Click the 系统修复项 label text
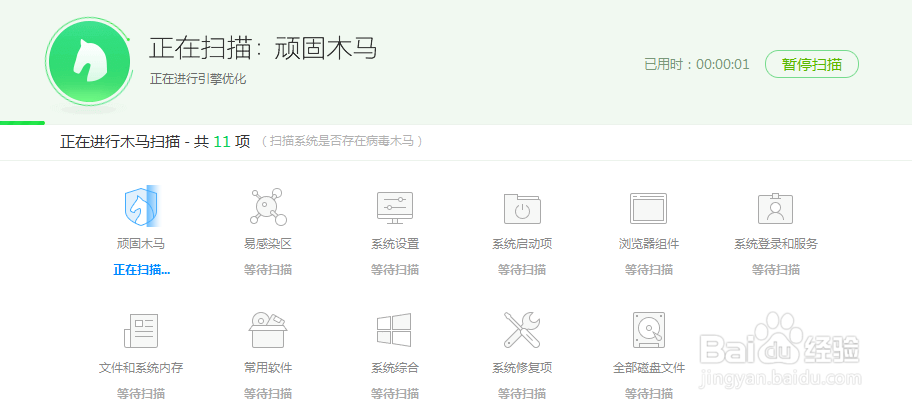Image resolution: width=912 pixels, height=409 pixels. 522,368
